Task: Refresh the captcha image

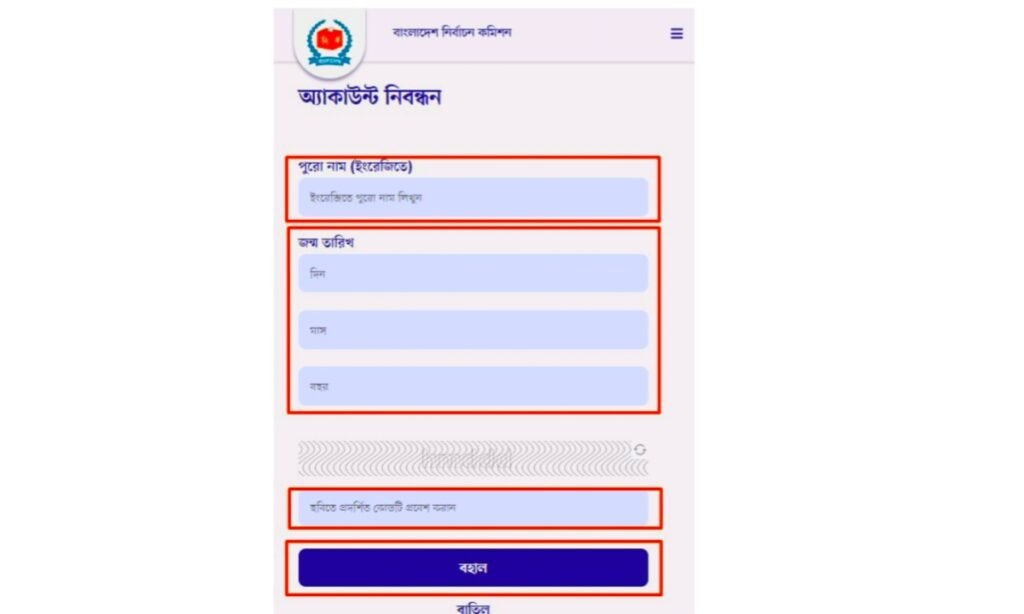Action: (x=640, y=449)
